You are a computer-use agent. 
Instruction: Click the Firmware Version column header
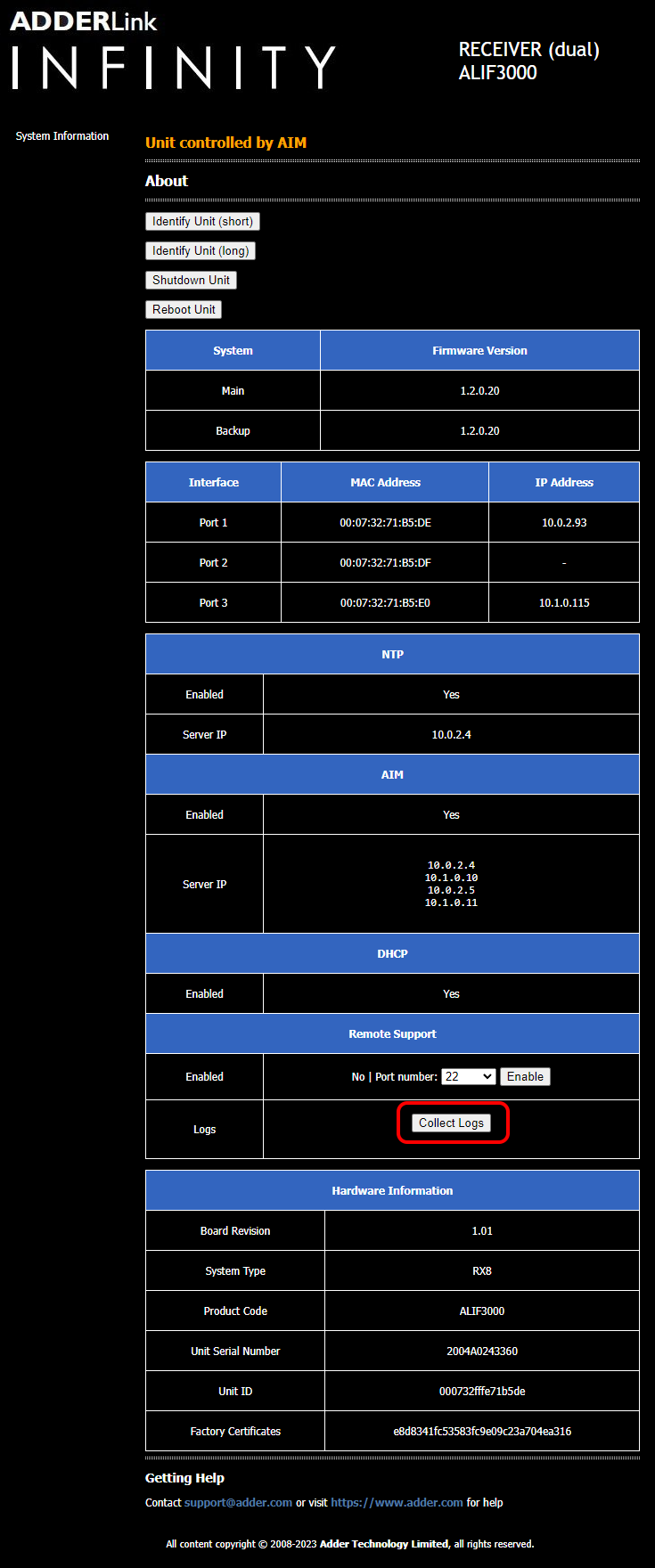479,351
